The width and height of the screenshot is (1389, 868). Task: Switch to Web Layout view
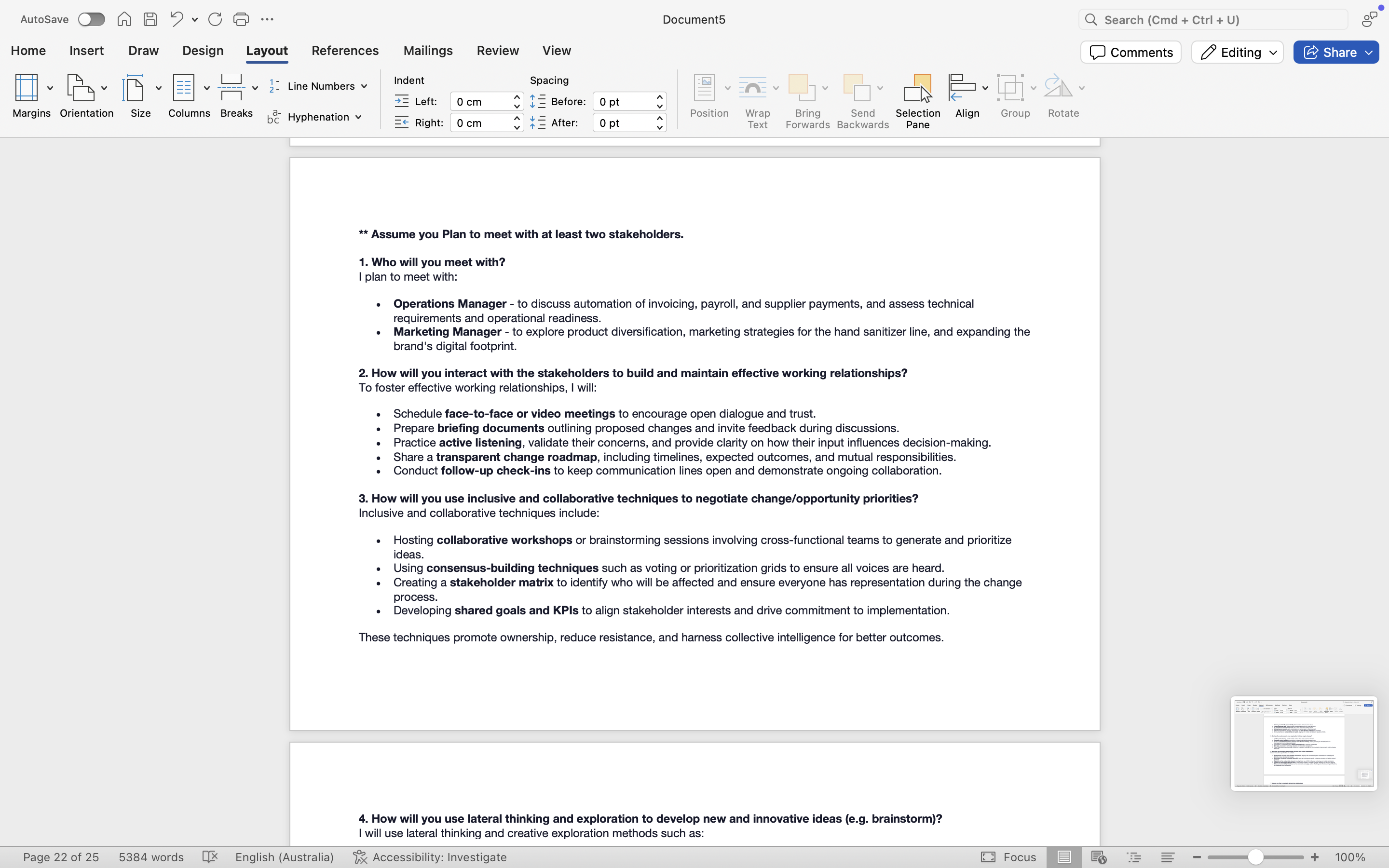(x=1099, y=857)
